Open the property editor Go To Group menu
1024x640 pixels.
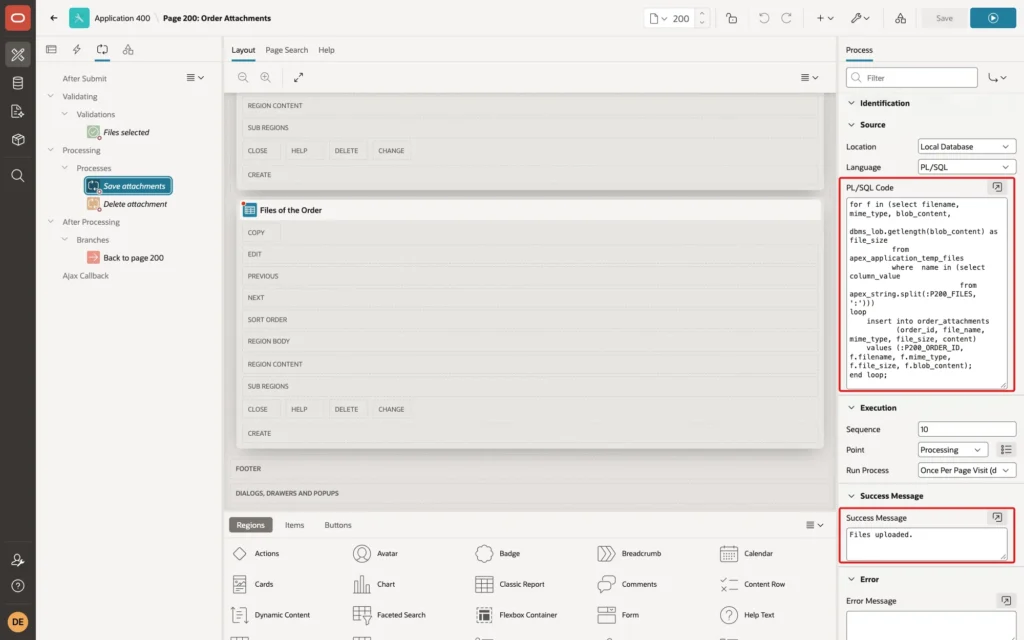[997, 78]
